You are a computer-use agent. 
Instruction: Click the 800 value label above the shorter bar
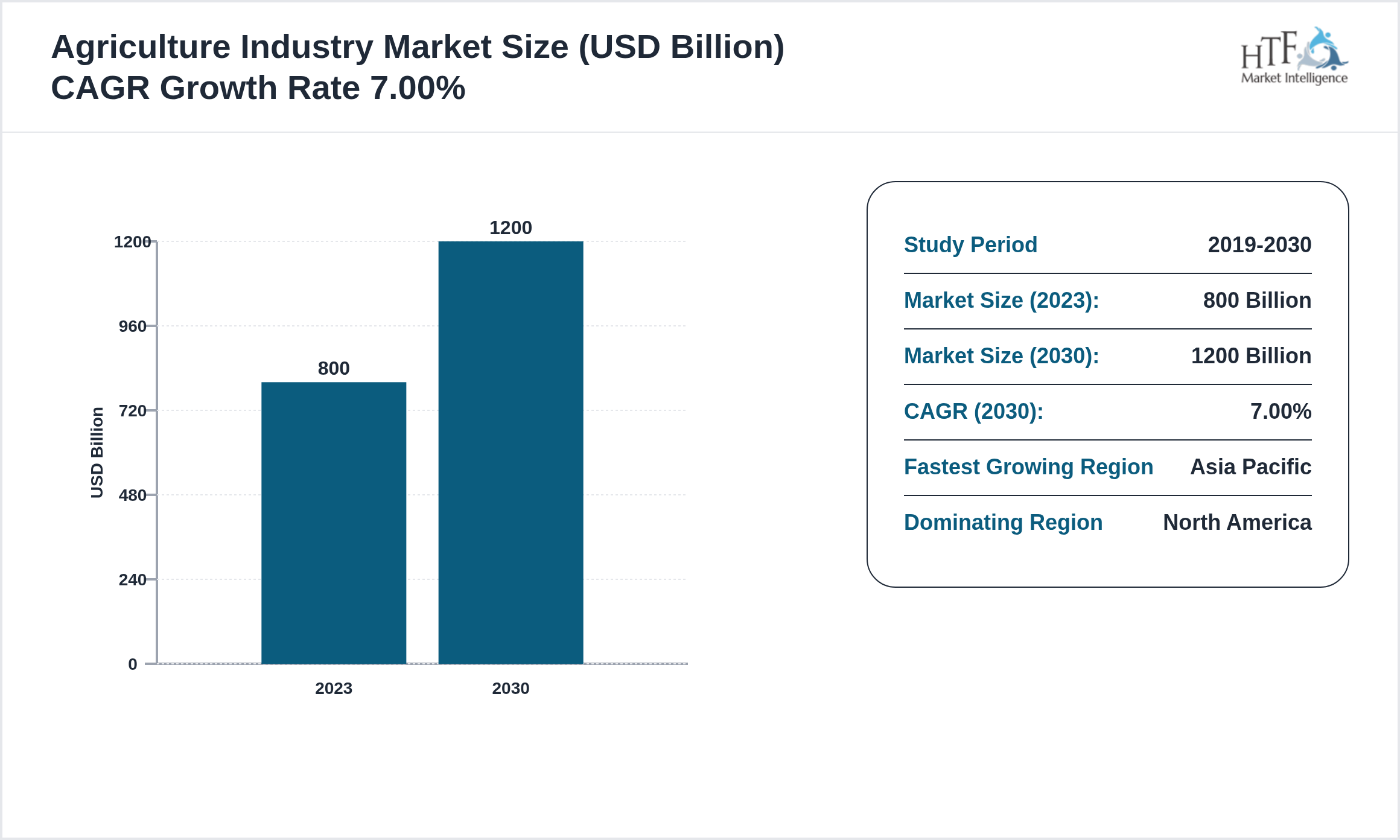click(x=334, y=369)
